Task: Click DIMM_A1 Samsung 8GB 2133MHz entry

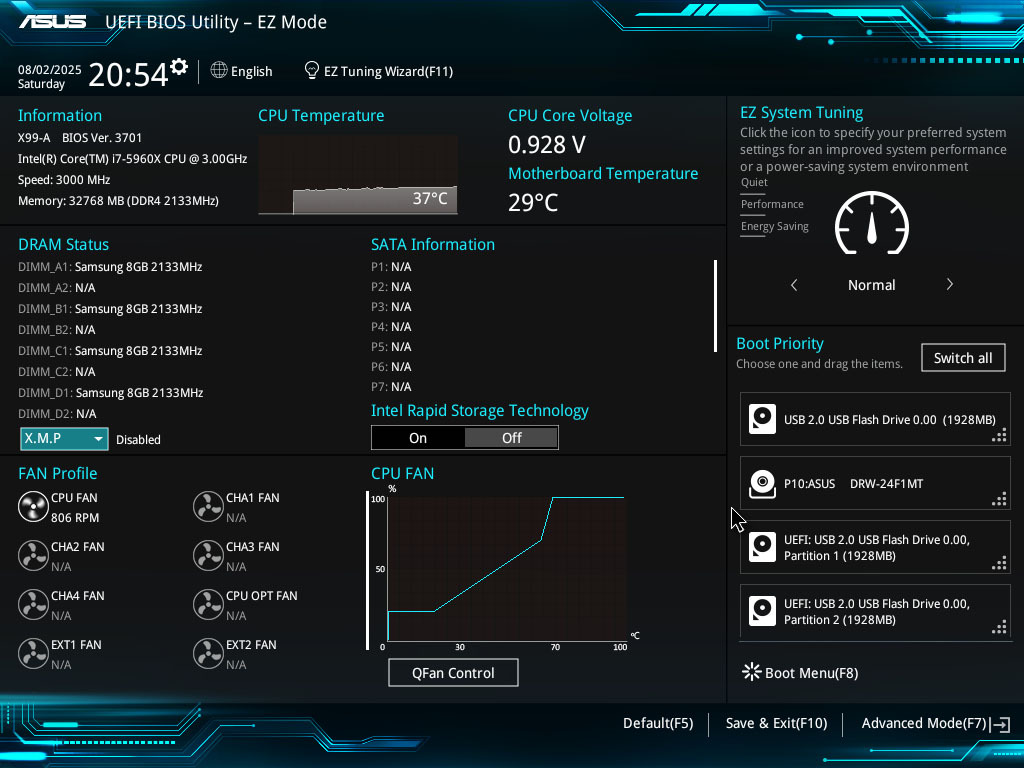Action: (x=110, y=266)
